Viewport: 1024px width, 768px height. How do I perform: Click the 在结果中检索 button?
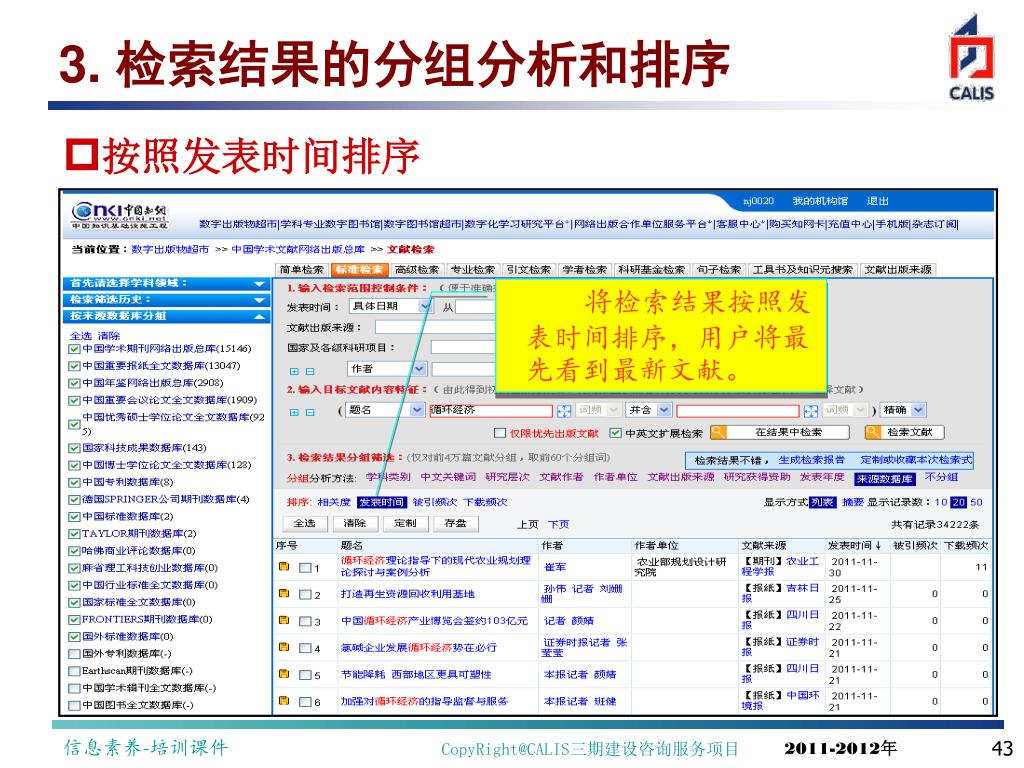(780, 432)
